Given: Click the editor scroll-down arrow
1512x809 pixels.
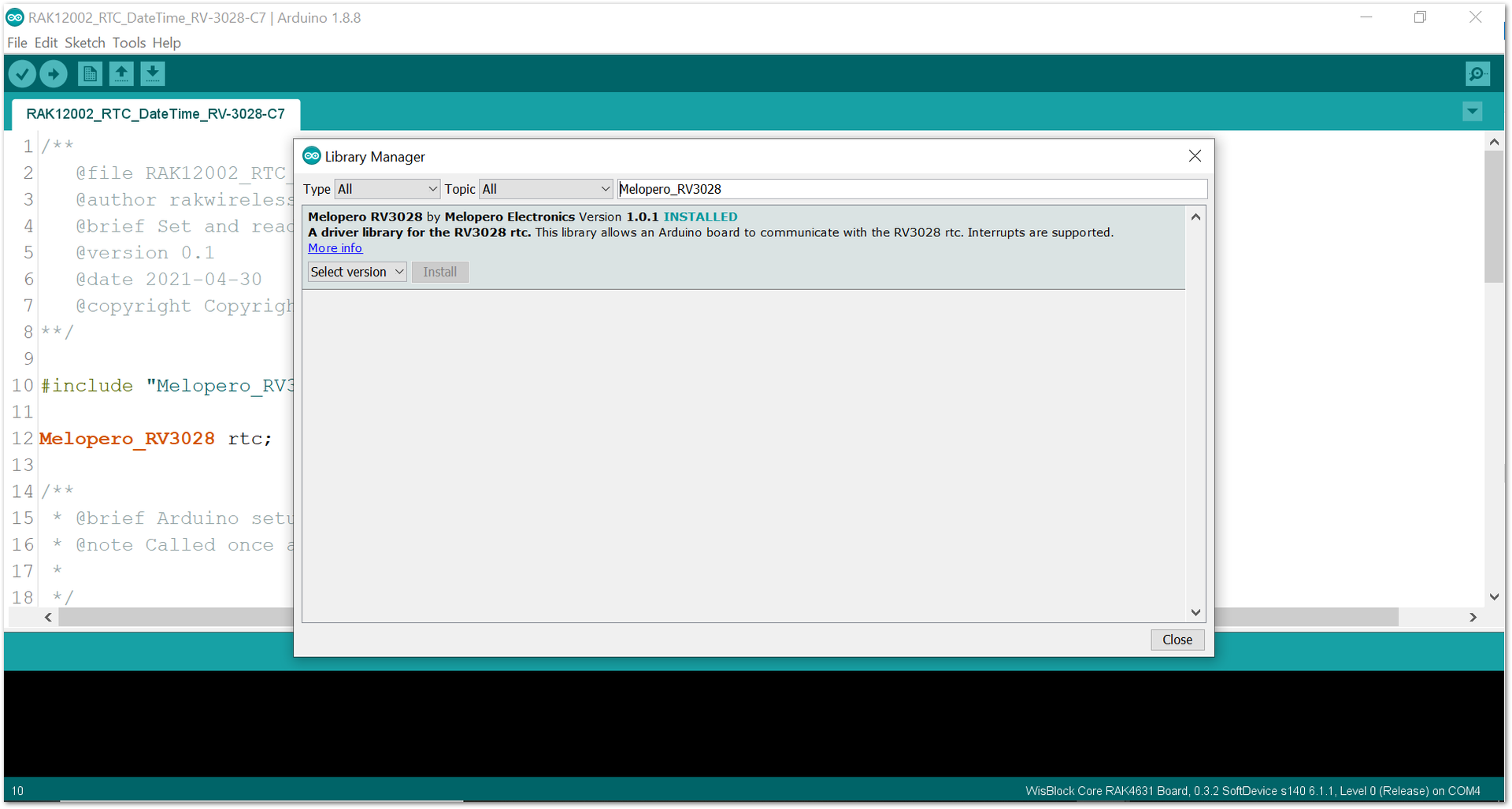Looking at the screenshot, I should point(1494,597).
